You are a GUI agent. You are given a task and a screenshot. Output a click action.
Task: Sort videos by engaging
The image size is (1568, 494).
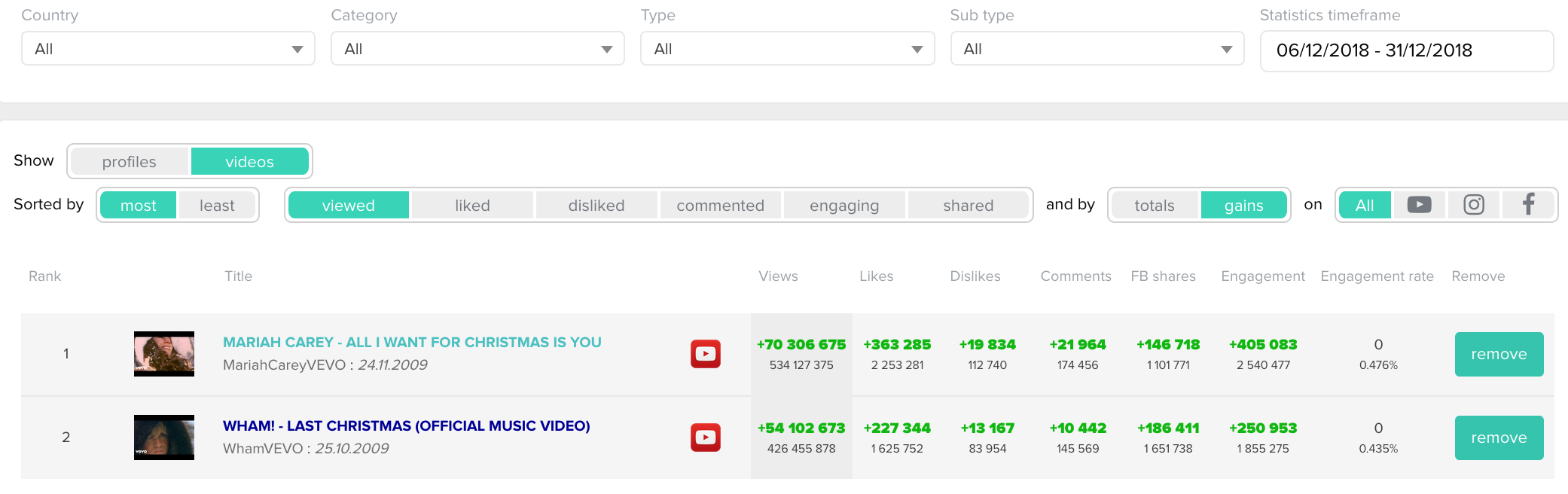(x=844, y=205)
